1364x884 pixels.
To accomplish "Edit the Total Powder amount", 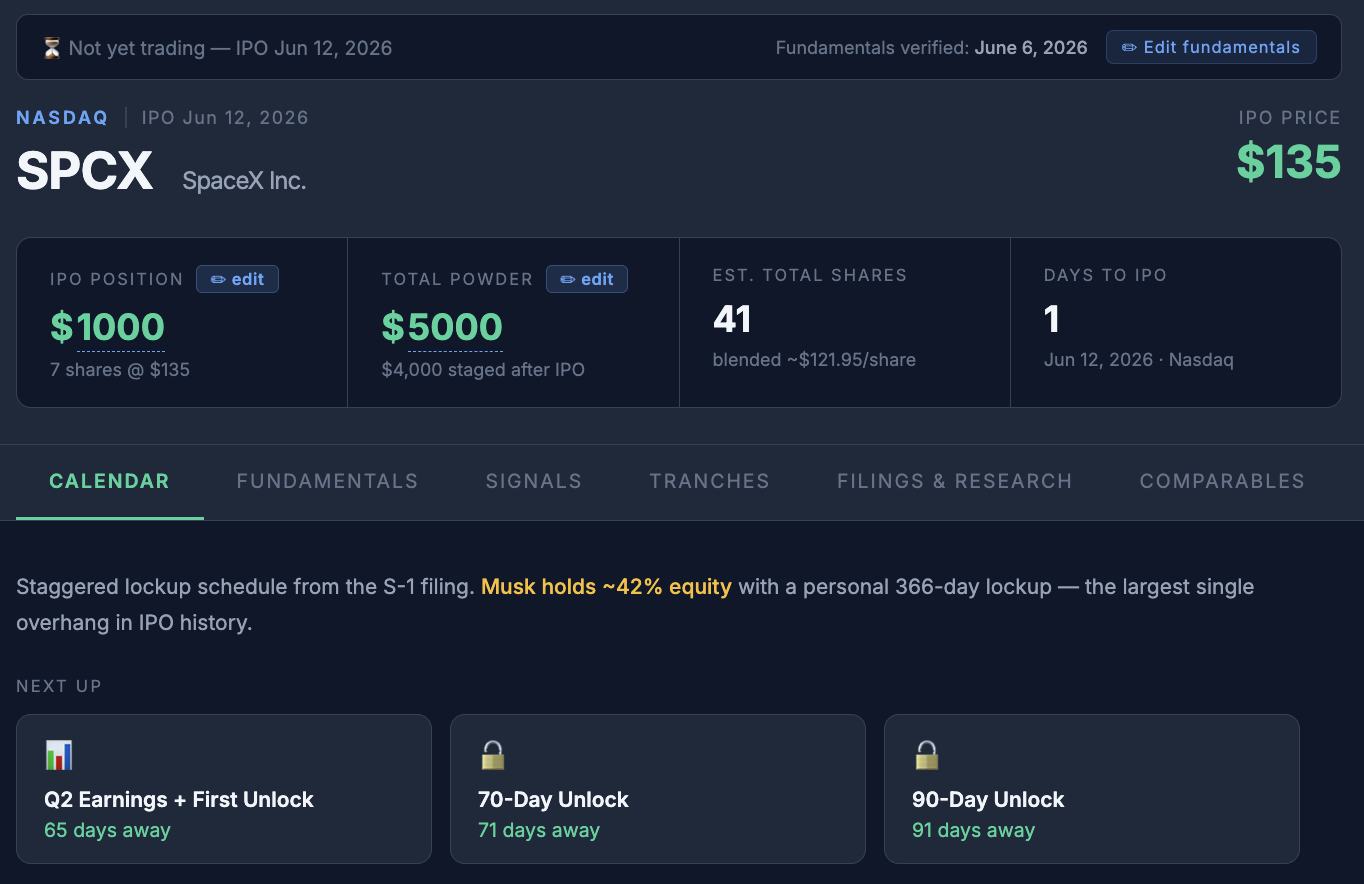I will [587, 279].
